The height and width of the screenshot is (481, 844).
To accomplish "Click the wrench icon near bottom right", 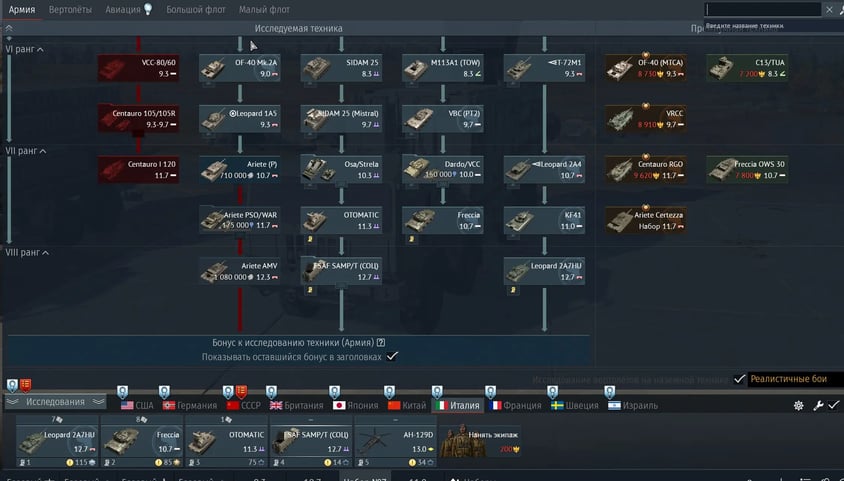I will click(x=817, y=405).
